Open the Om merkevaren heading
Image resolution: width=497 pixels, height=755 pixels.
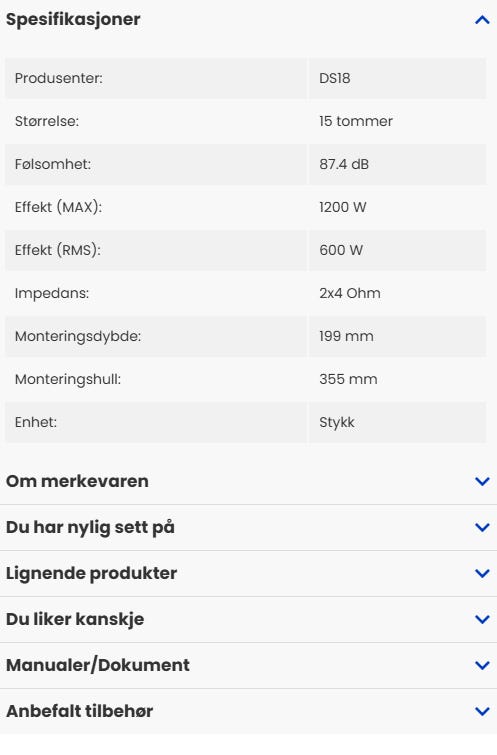(77, 481)
